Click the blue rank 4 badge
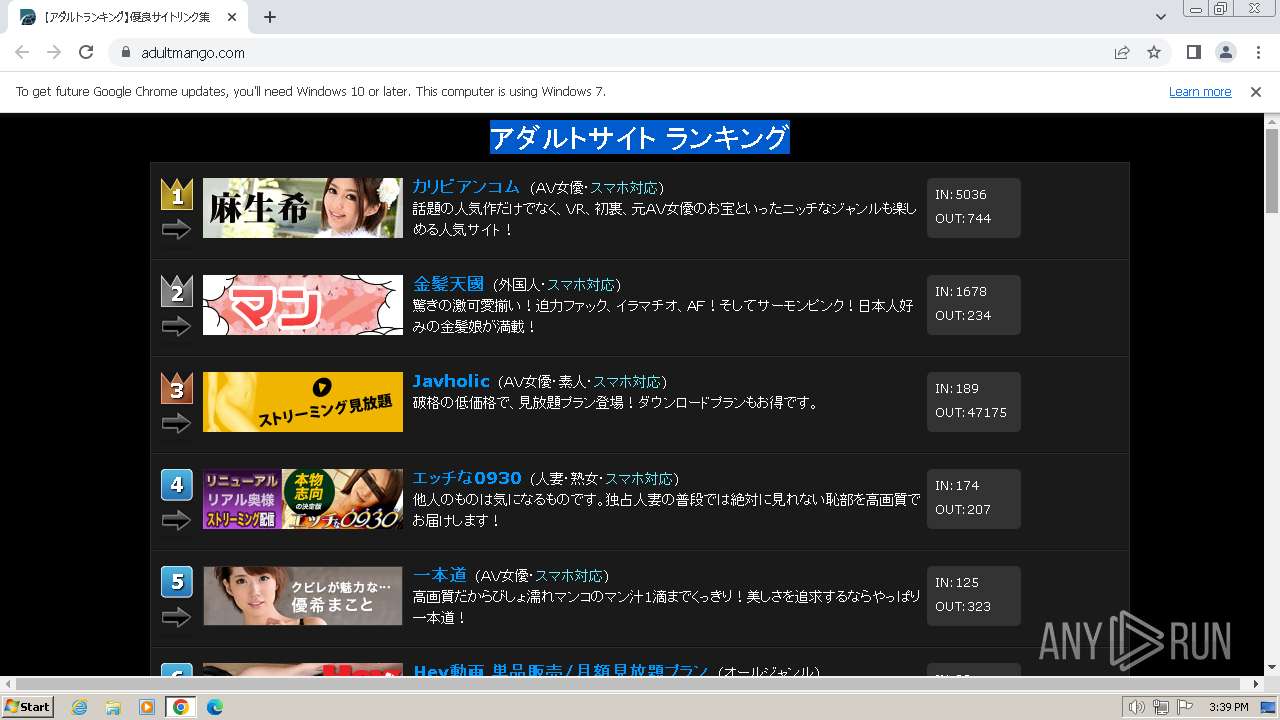 coord(177,485)
